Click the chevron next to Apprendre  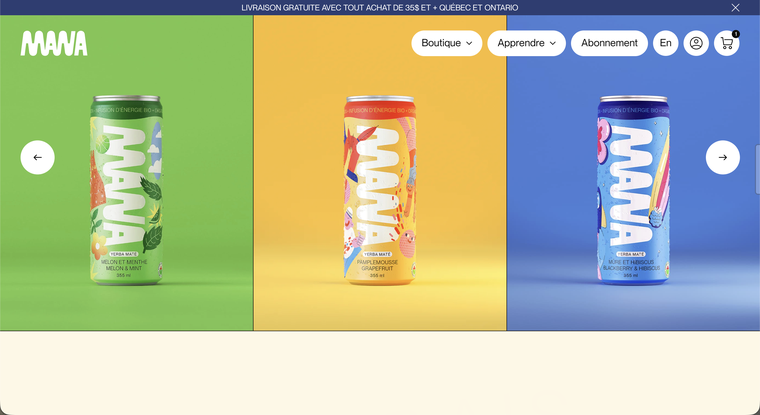(x=553, y=43)
